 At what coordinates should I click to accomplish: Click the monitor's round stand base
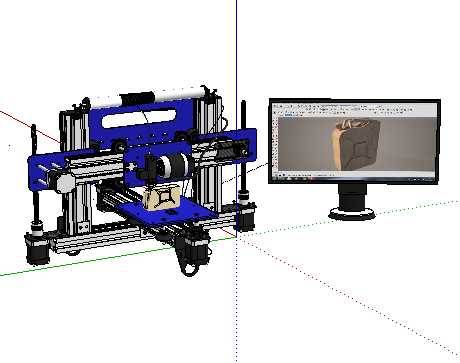click(x=353, y=214)
